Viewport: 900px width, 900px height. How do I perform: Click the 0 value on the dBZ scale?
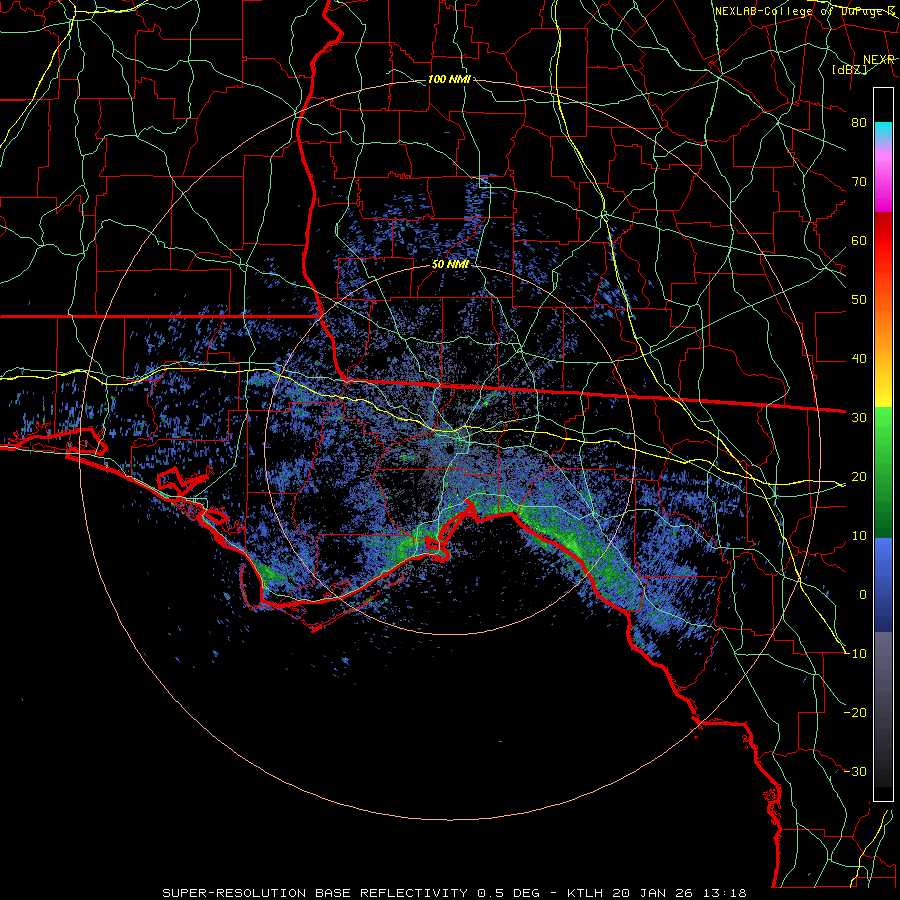[x=863, y=595]
